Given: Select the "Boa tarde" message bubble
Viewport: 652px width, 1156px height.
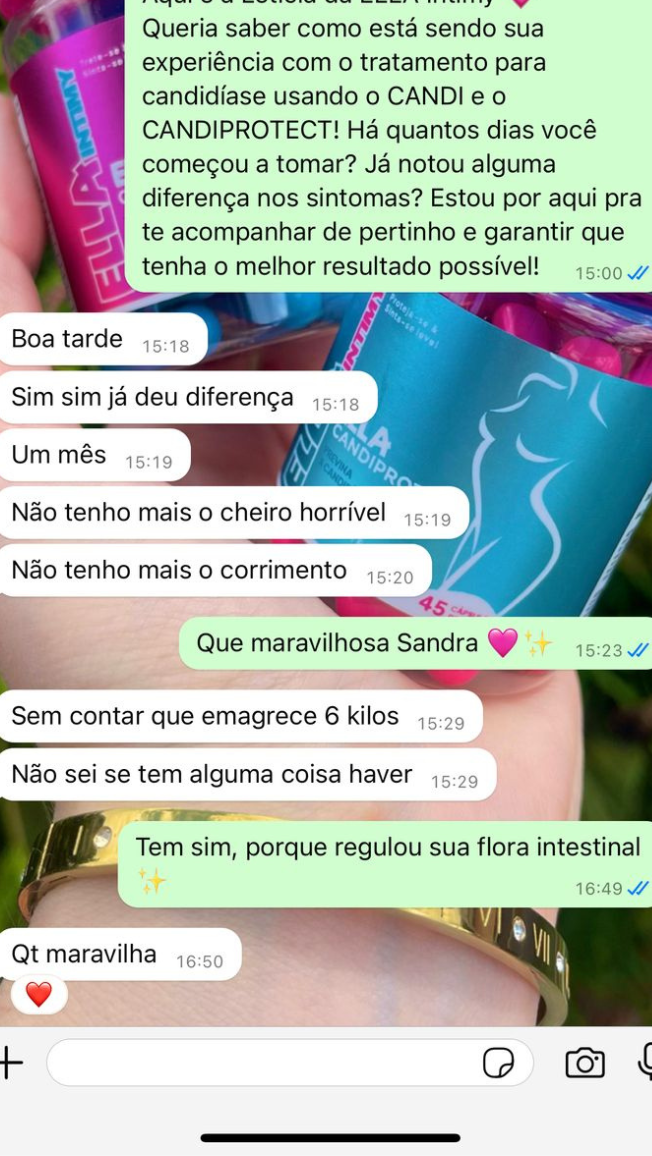Looking at the screenshot, I should (x=103, y=339).
